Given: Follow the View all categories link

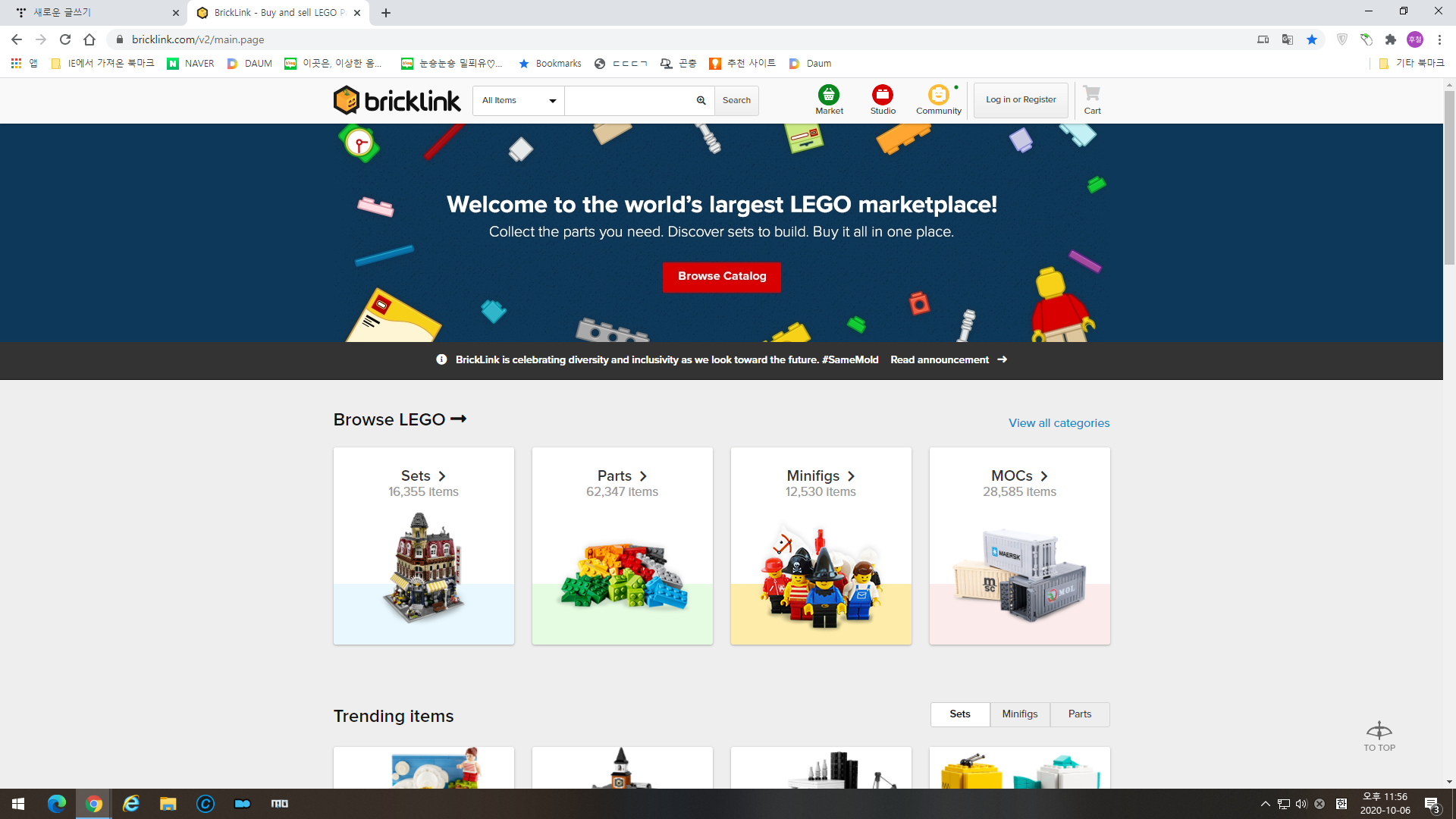Looking at the screenshot, I should point(1059,423).
